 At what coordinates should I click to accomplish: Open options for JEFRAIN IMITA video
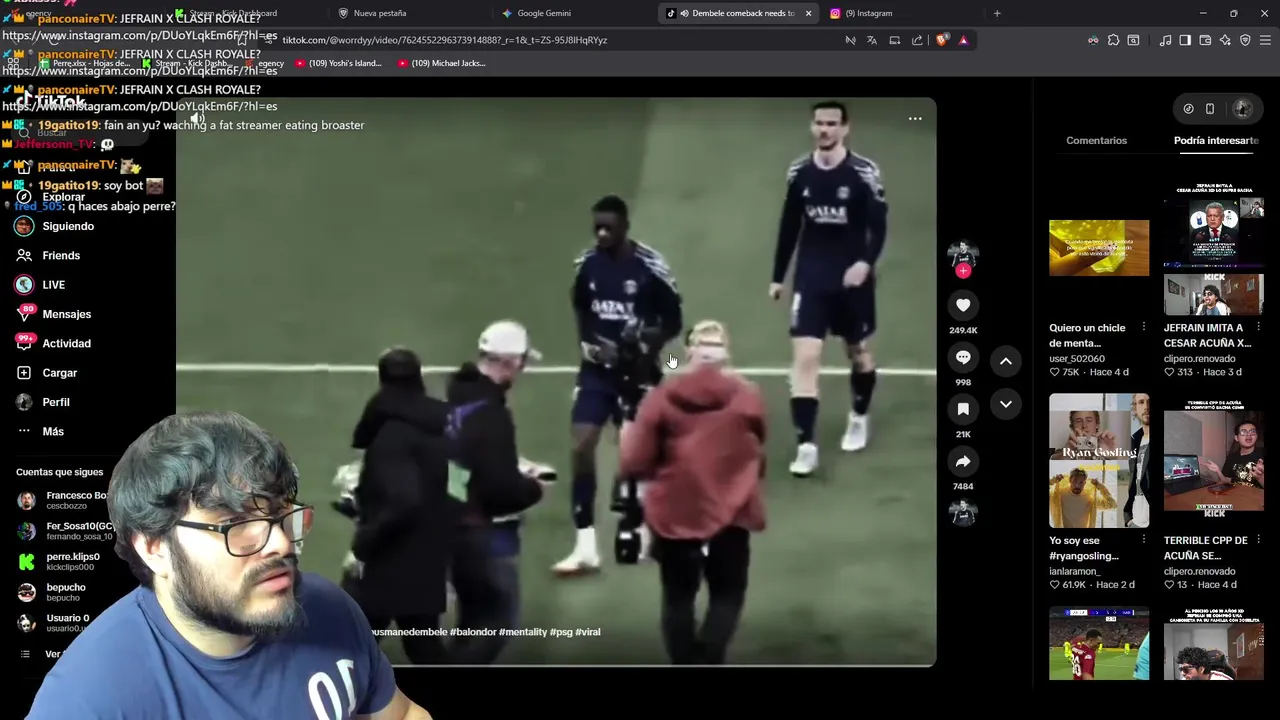coord(1258,328)
